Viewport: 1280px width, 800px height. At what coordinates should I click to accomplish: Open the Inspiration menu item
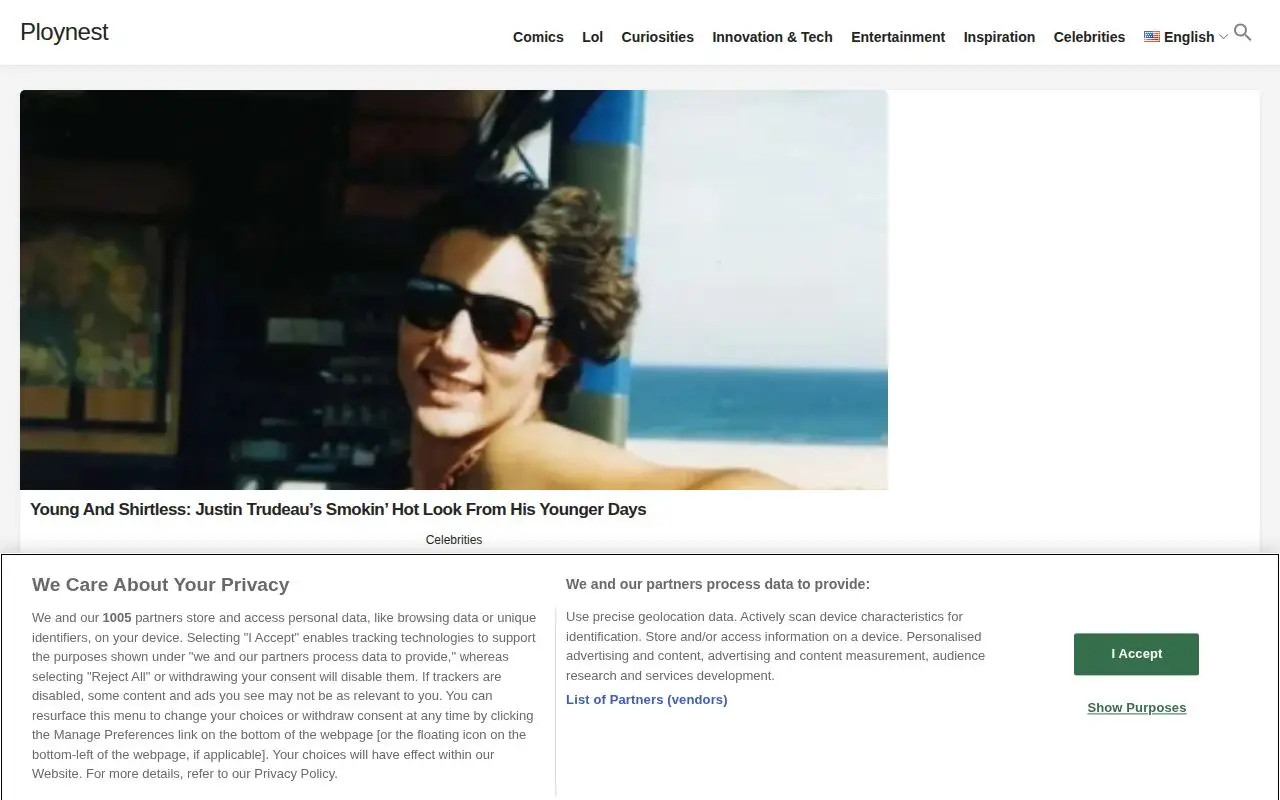pyautogui.click(x=999, y=37)
